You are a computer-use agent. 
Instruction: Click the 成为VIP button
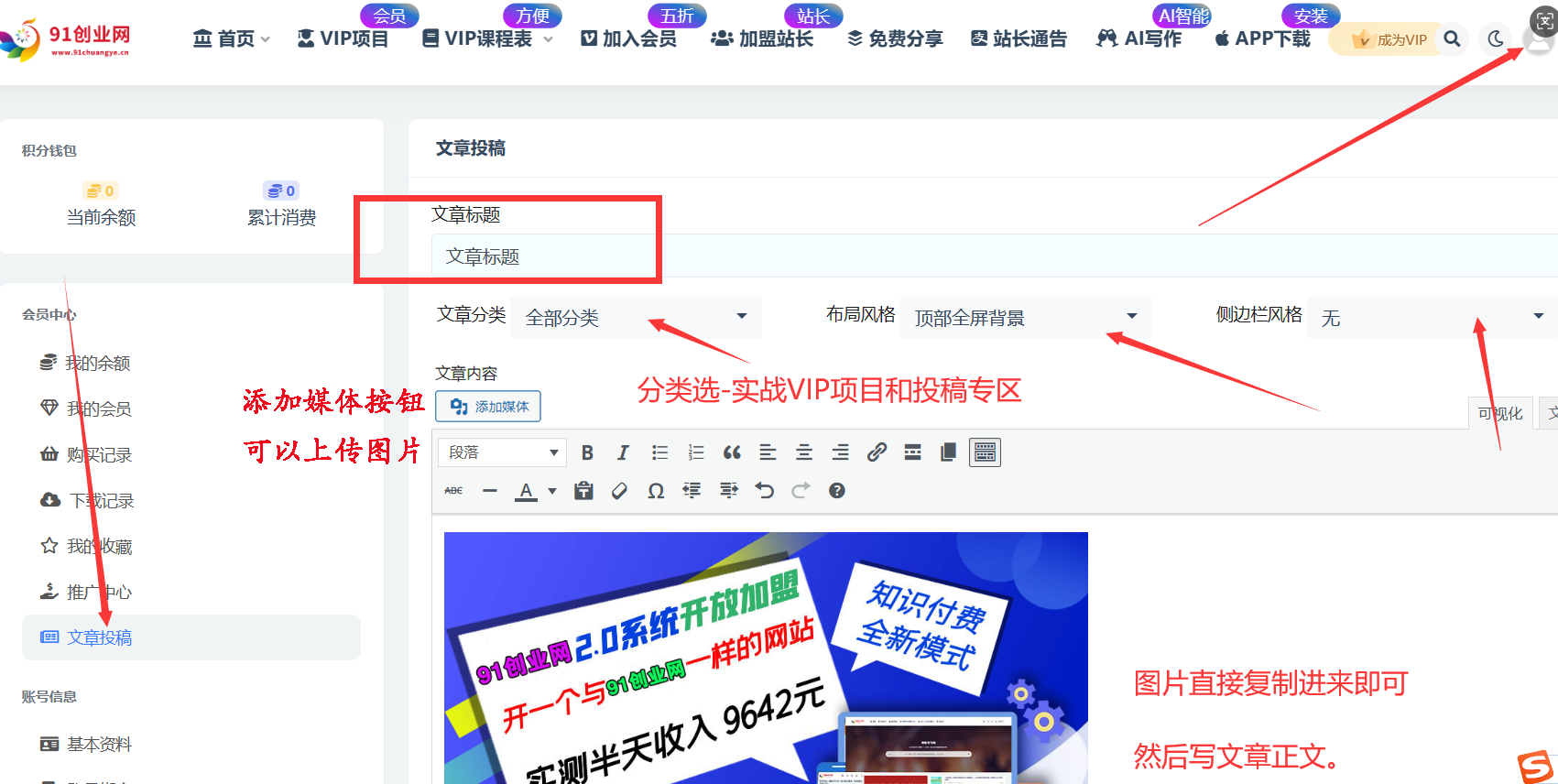[x=1390, y=39]
